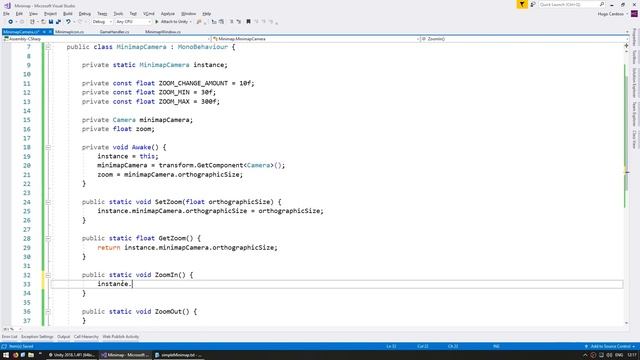Toggle pin on MinimapCamera.cs tab
Viewport: 640px width, 360px height.
[x=44, y=31]
